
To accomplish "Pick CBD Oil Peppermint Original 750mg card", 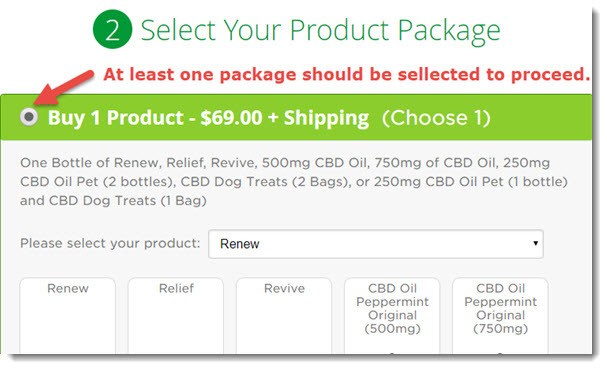I will pyautogui.click(x=500, y=316).
